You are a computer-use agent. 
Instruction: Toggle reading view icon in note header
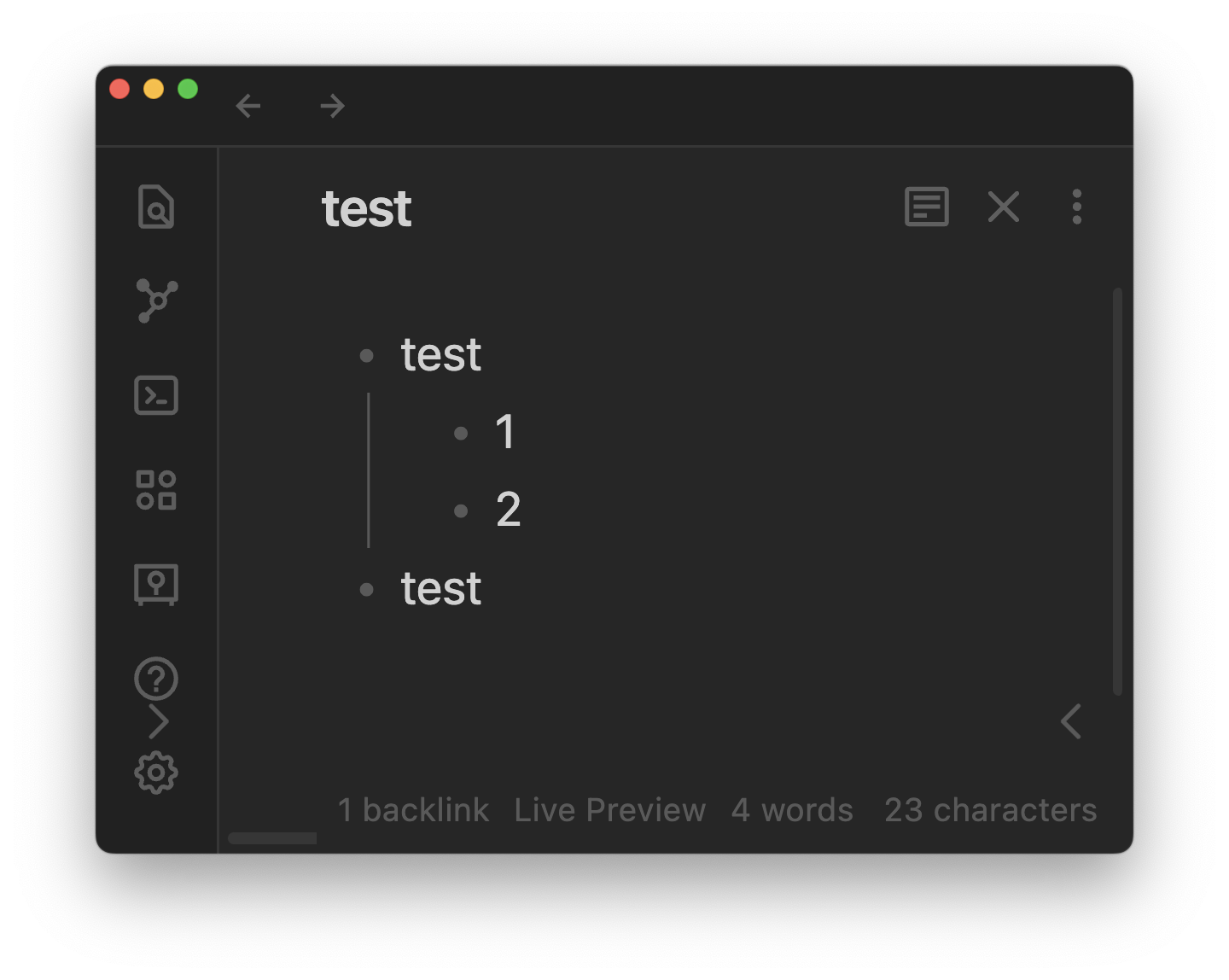click(927, 207)
